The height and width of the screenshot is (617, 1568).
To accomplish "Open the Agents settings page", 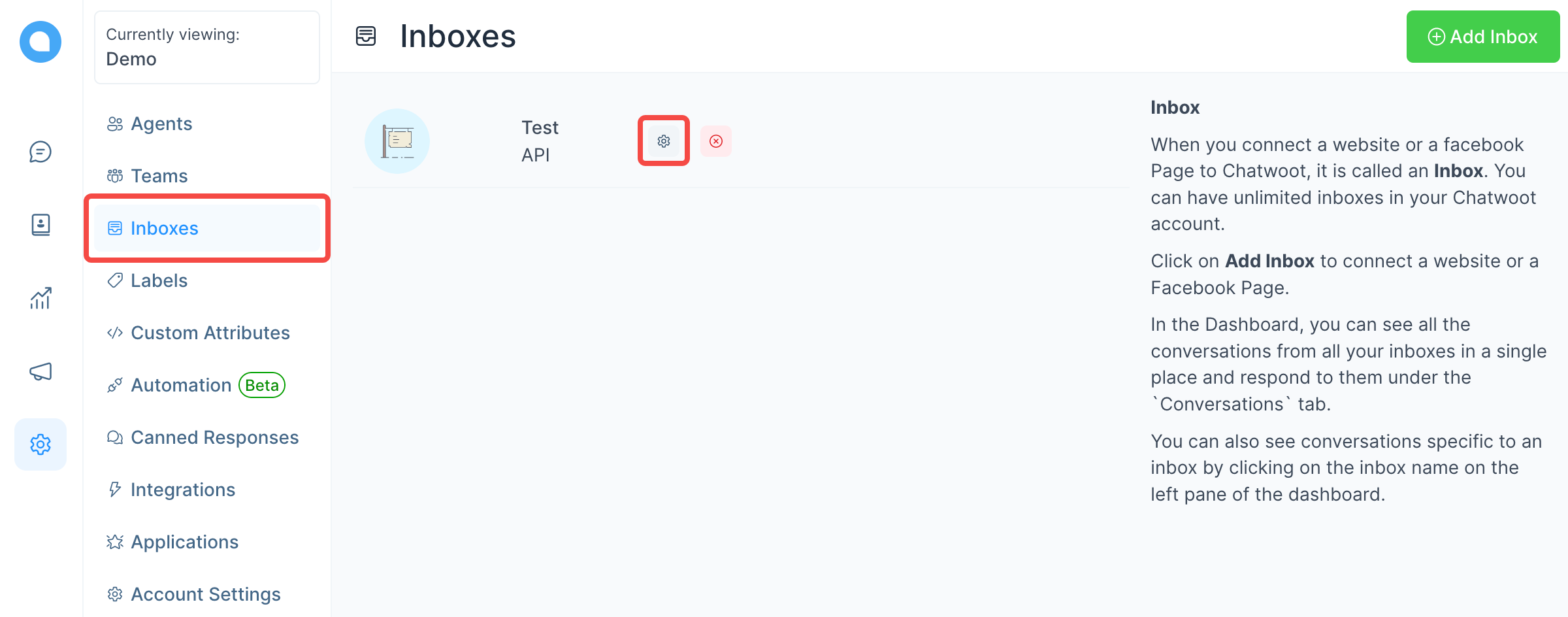I will click(x=160, y=124).
